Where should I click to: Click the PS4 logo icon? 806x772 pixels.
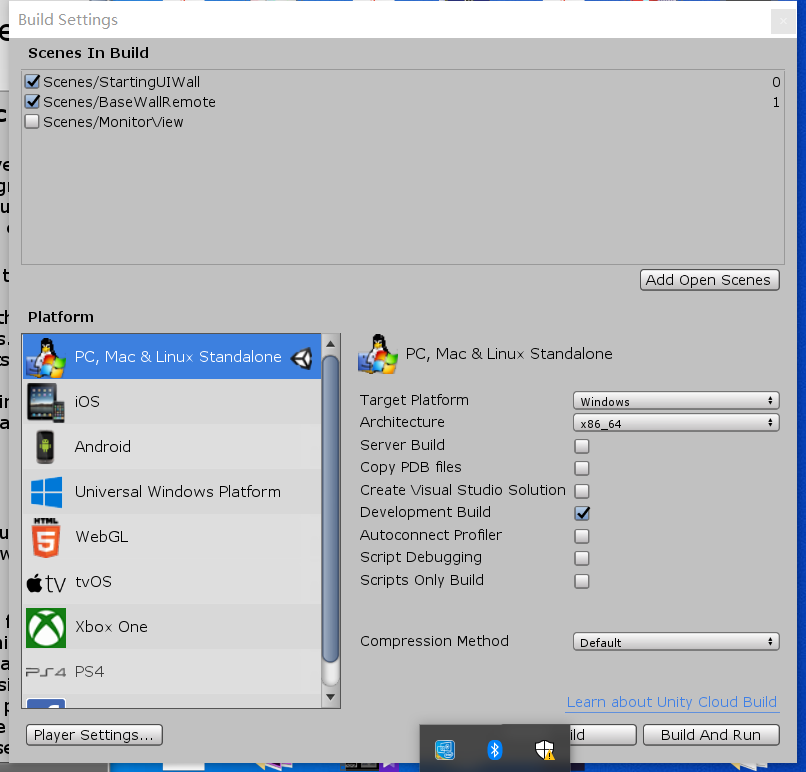(x=46, y=672)
